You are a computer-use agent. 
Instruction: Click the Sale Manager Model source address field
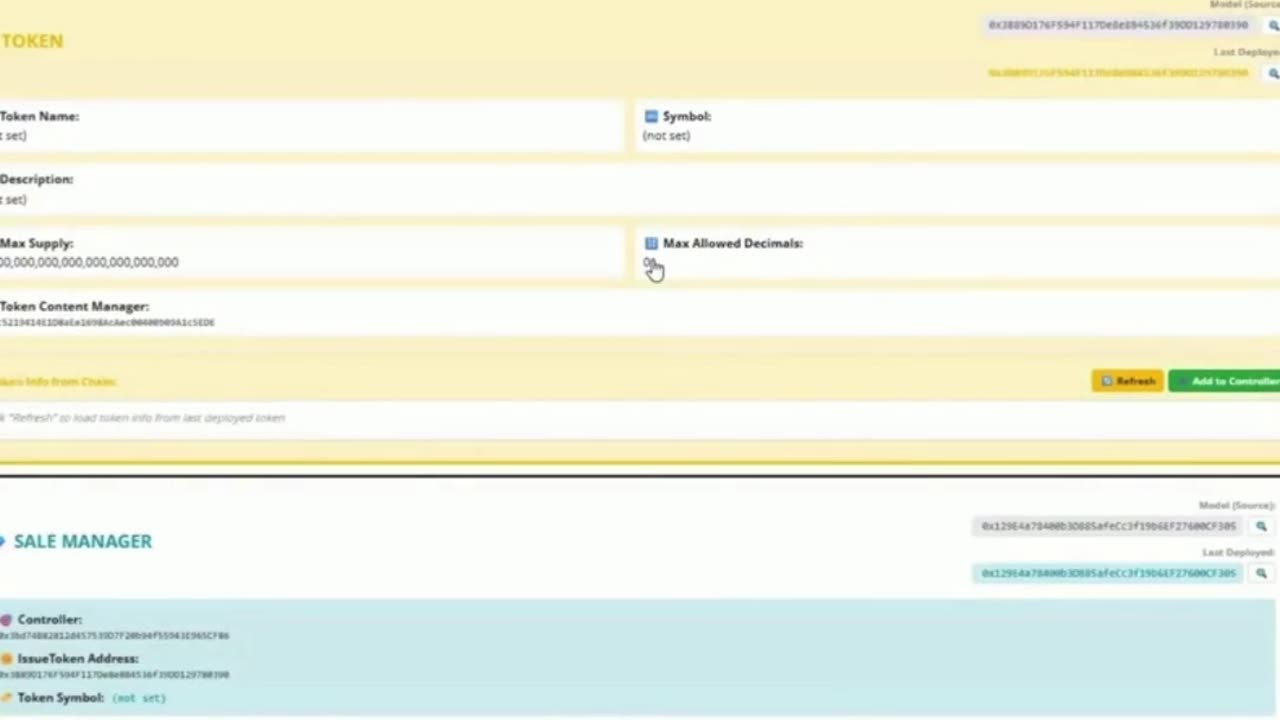[1108, 526]
